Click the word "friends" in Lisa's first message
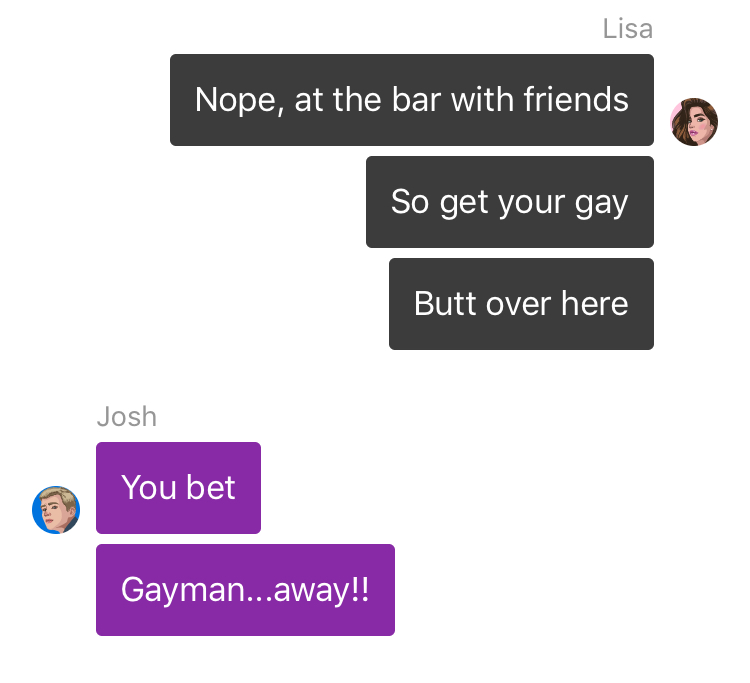 (576, 99)
